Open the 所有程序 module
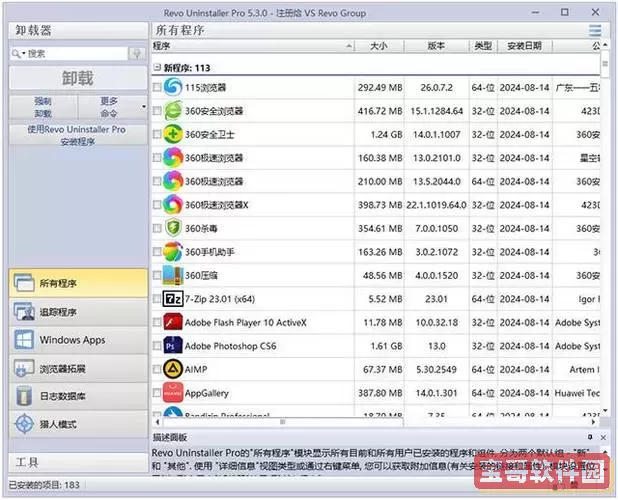The image size is (618, 500). (78, 283)
